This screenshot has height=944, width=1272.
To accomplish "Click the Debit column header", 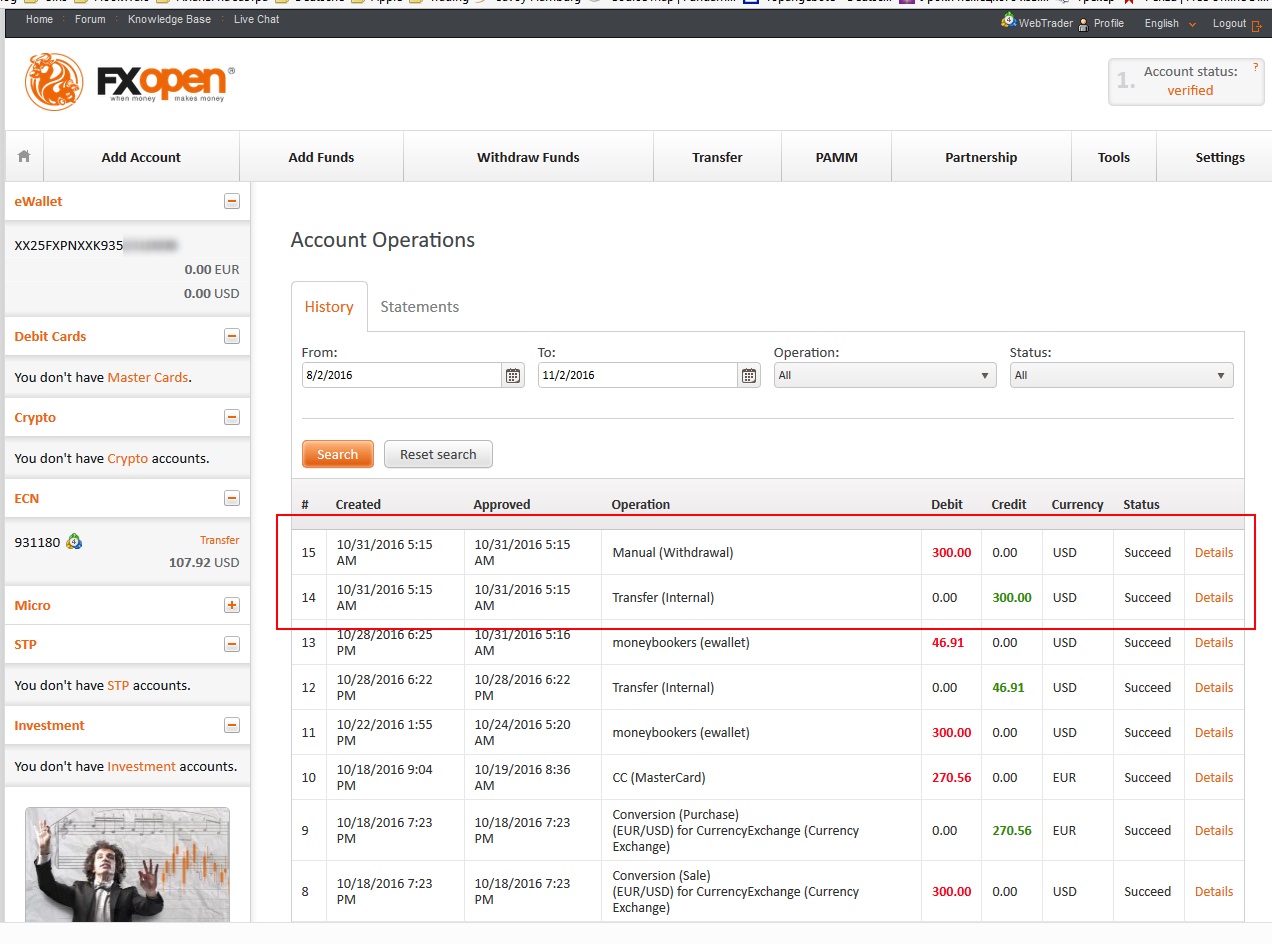I will pyautogui.click(x=947, y=504).
